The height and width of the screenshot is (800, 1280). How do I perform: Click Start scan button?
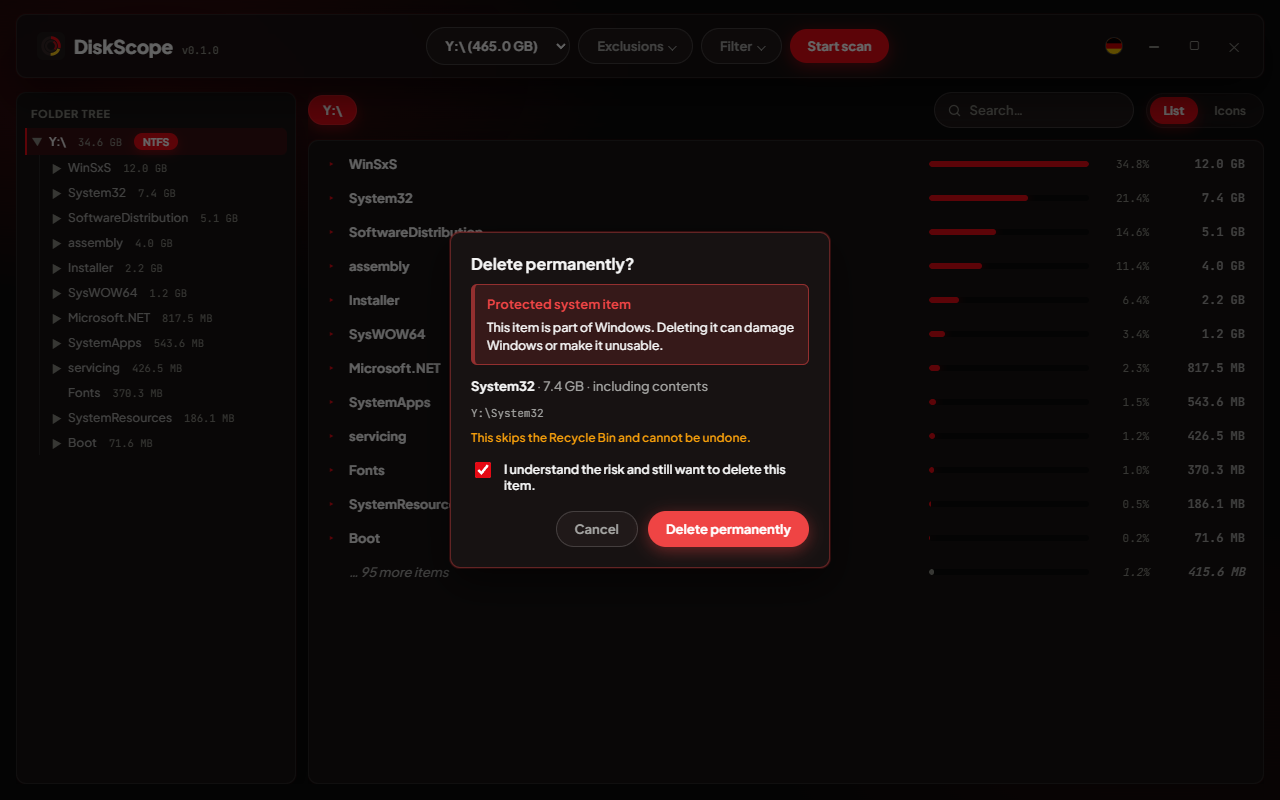point(839,46)
